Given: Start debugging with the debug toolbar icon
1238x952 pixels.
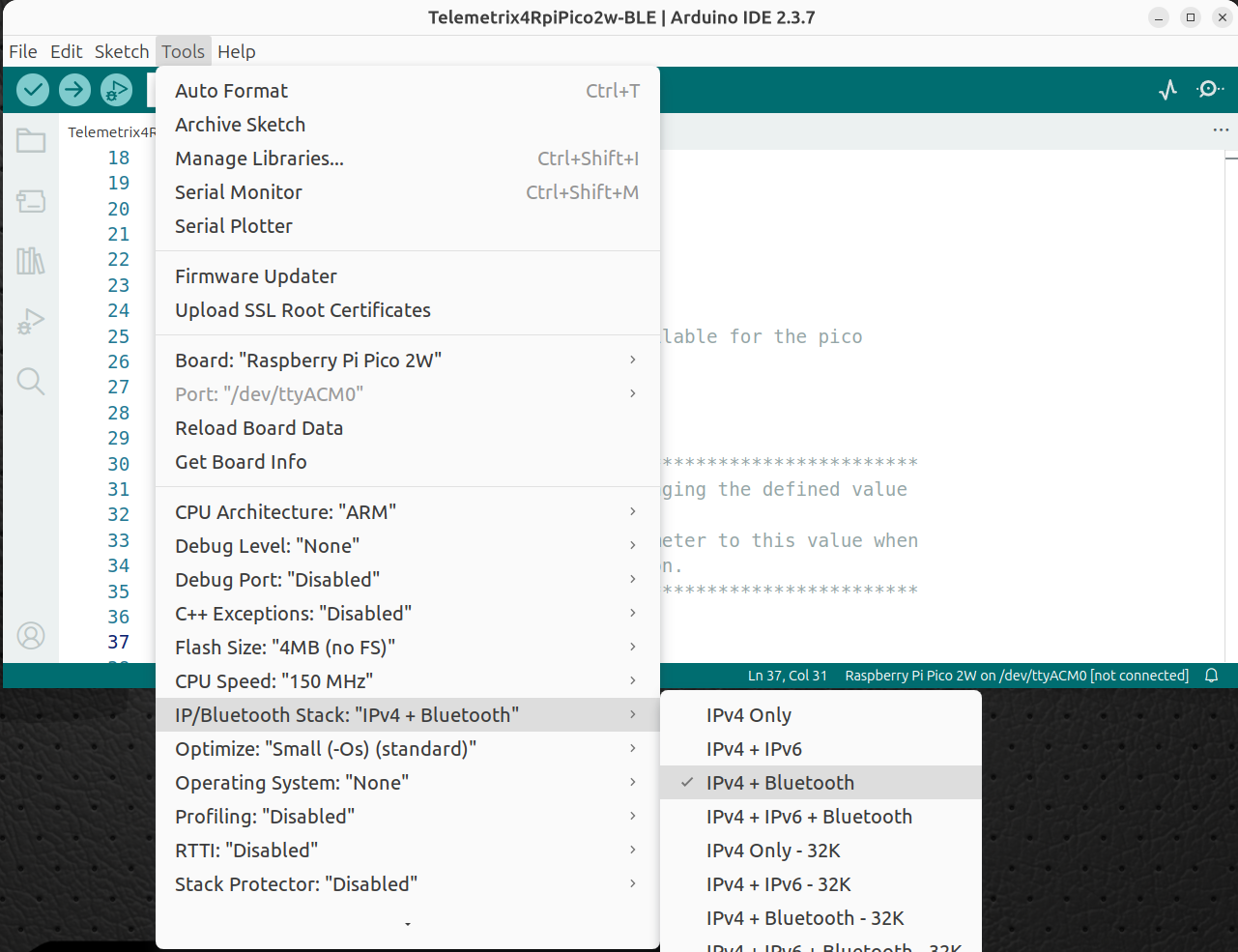Looking at the screenshot, I should [116, 90].
